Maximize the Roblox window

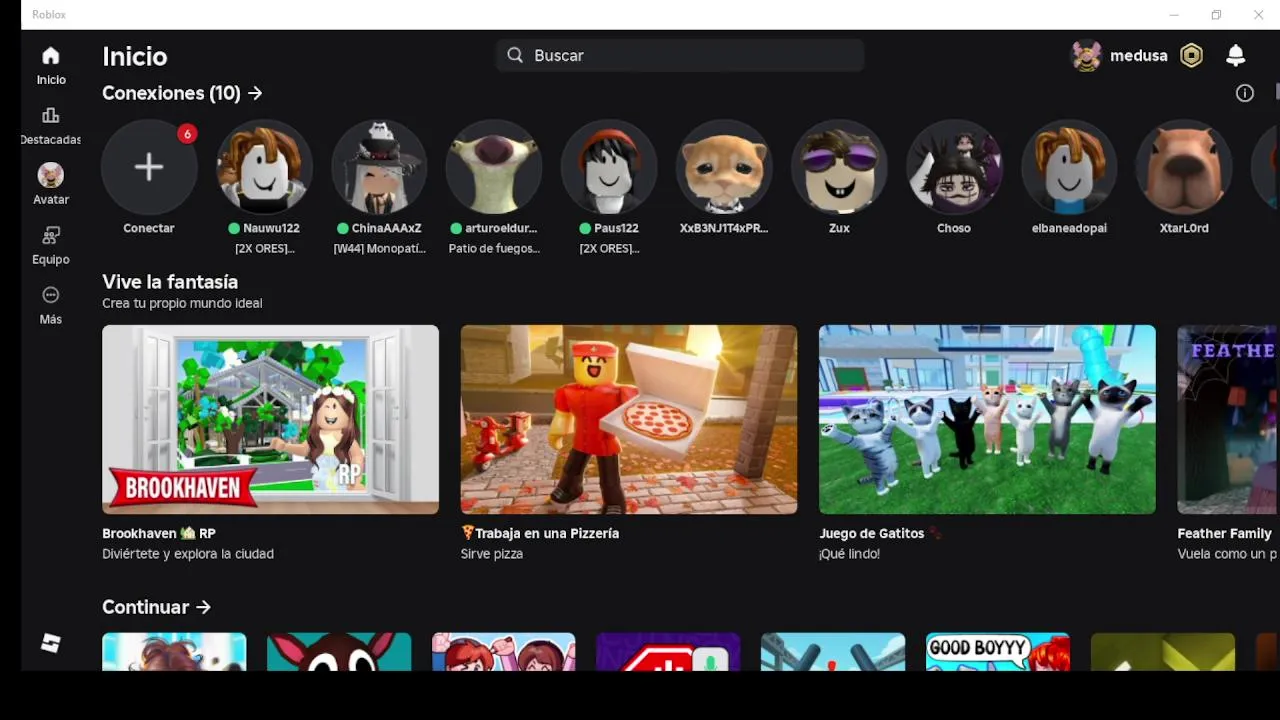(x=1216, y=14)
